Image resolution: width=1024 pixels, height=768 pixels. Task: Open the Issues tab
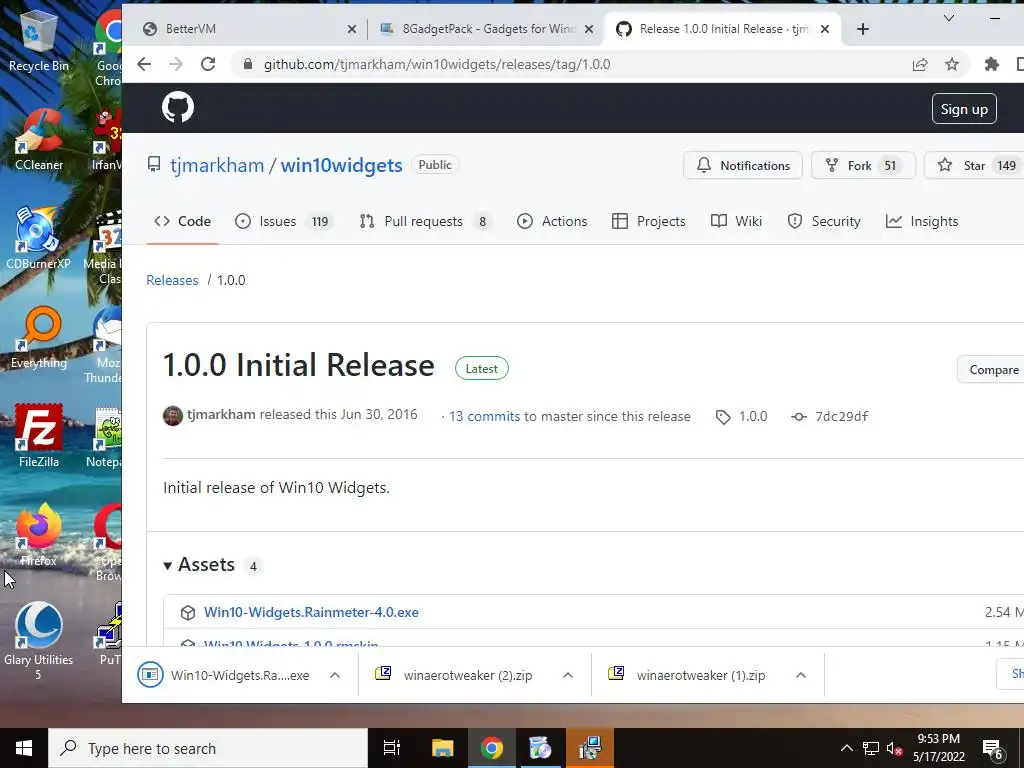pyautogui.click(x=284, y=221)
